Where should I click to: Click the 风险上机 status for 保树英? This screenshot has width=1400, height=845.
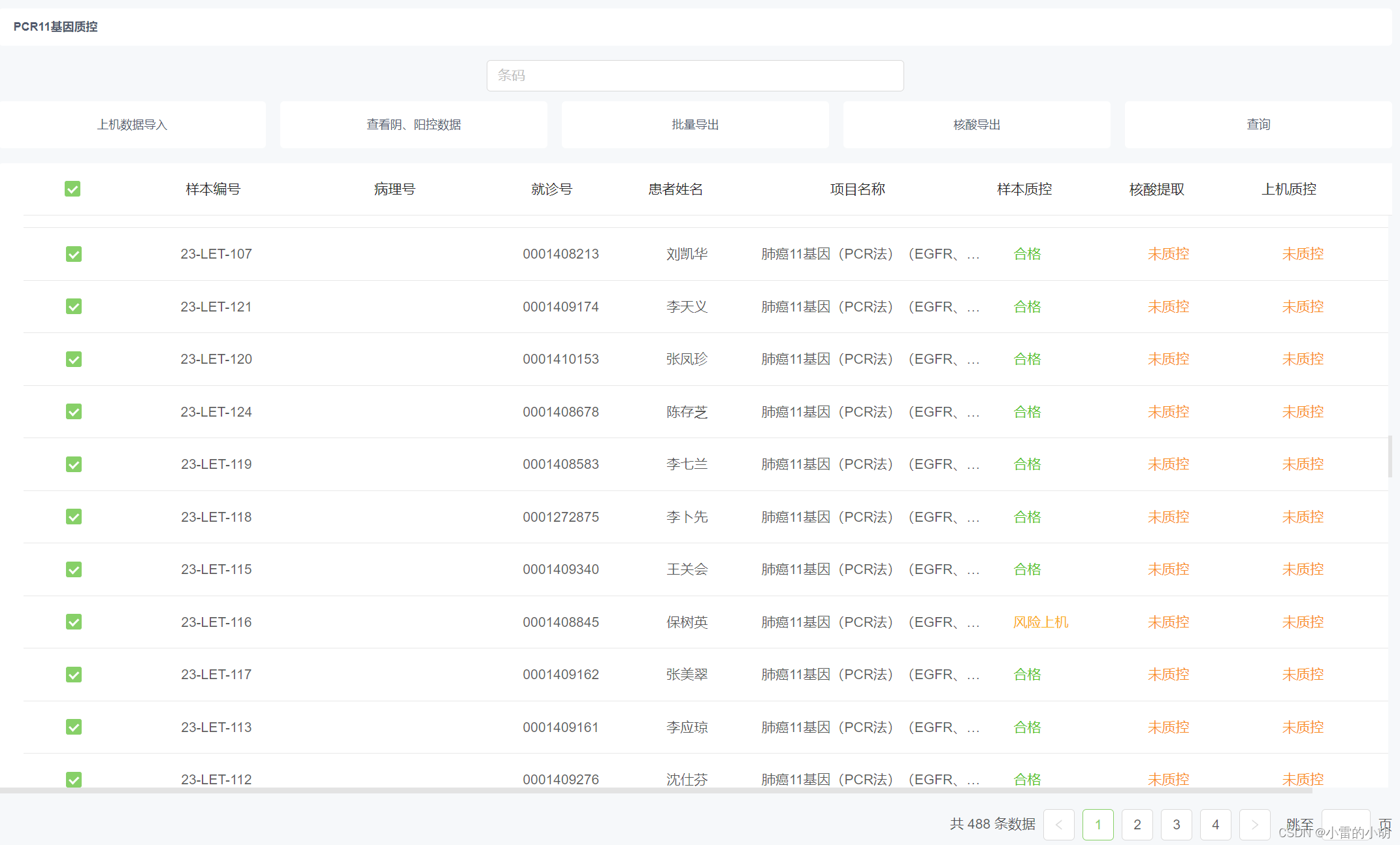[1041, 622]
